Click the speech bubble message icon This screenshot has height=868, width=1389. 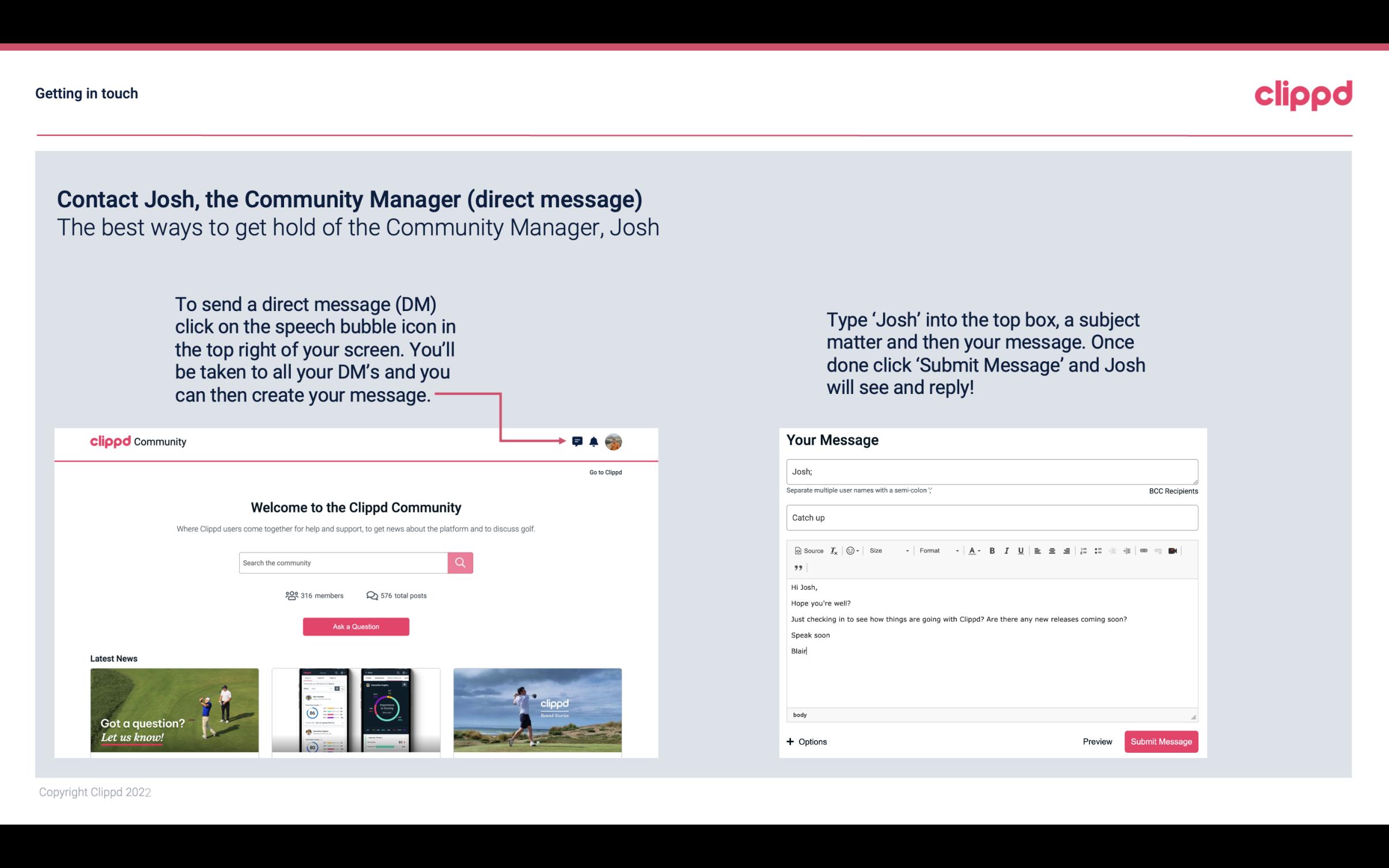(x=579, y=441)
